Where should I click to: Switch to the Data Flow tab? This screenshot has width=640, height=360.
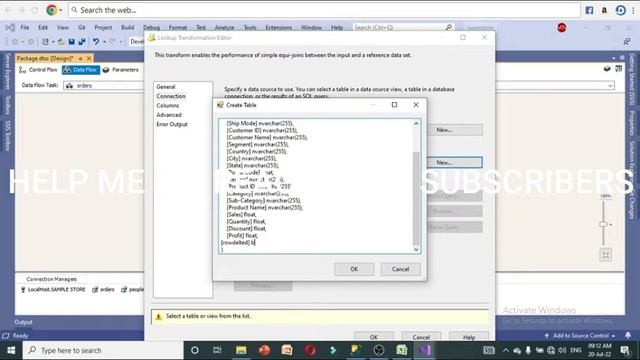click(80, 70)
